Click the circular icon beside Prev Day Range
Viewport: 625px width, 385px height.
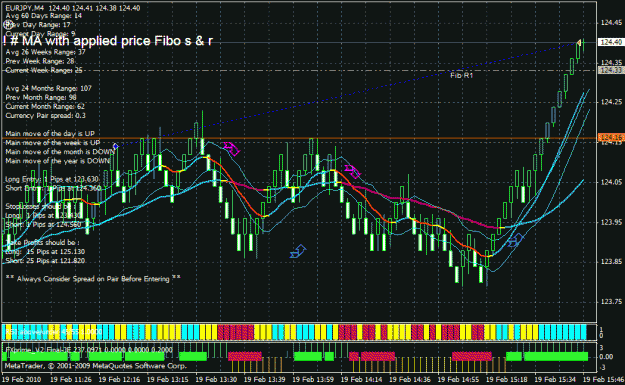click(x=8, y=25)
